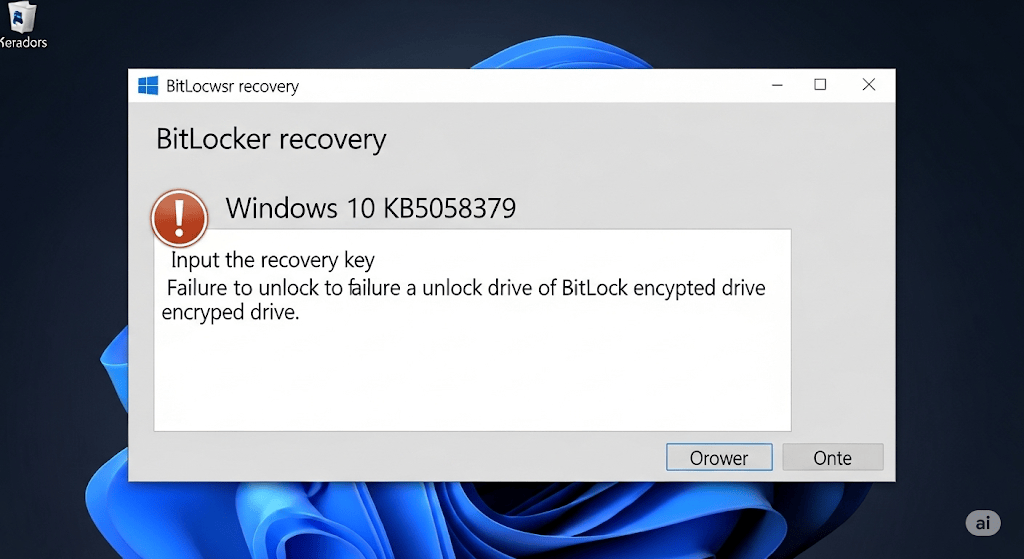Click the 'Keradors' label under desktop icon

click(x=24, y=42)
